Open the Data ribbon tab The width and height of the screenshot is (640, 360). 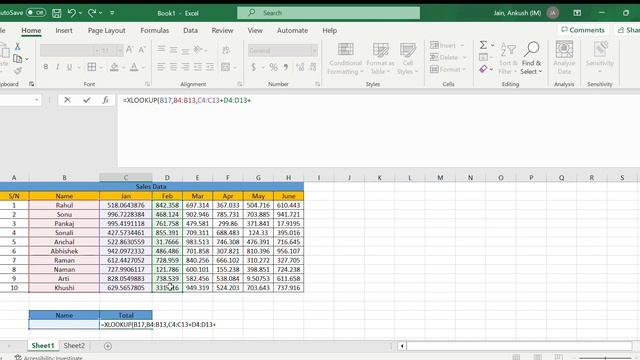click(190, 31)
